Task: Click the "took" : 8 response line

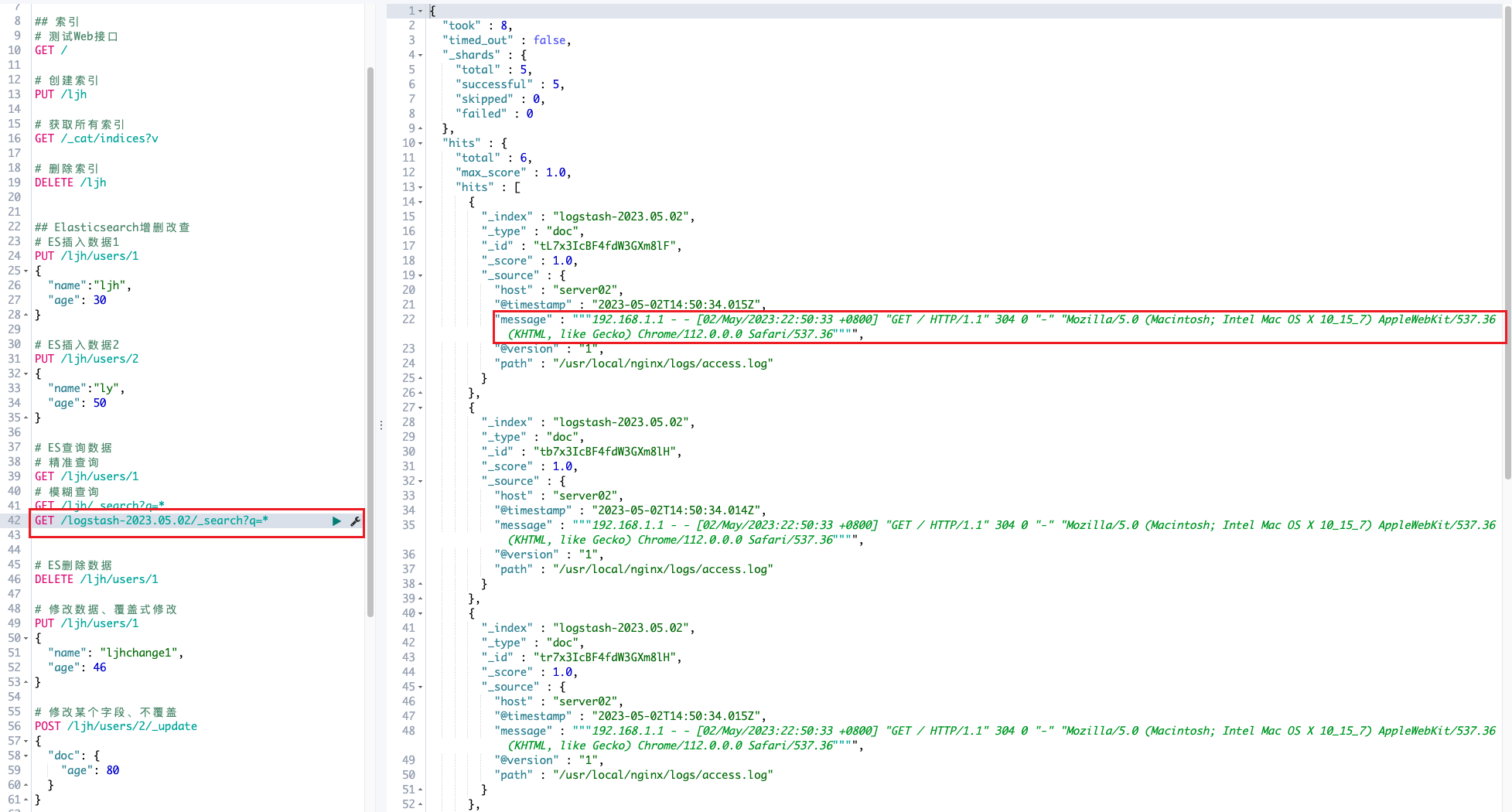Action: click(477, 26)
